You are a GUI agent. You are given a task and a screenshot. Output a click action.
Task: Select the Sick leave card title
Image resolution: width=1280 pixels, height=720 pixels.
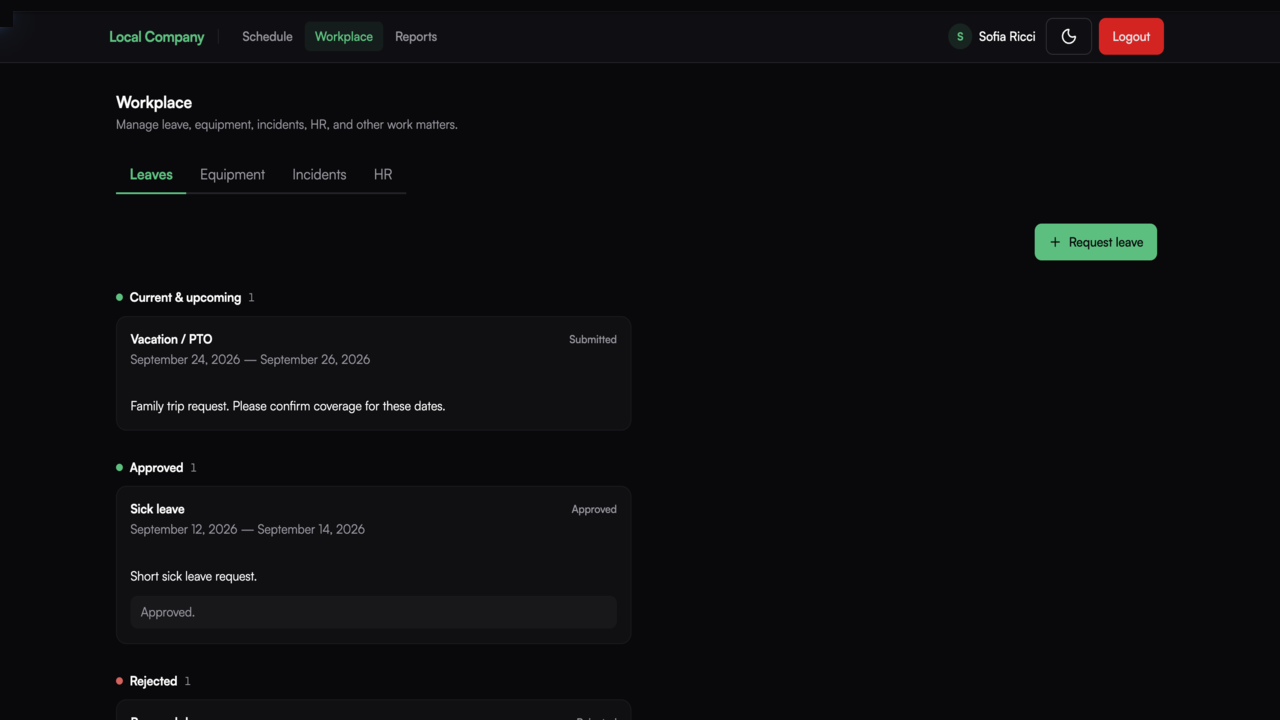pos(157,509)
